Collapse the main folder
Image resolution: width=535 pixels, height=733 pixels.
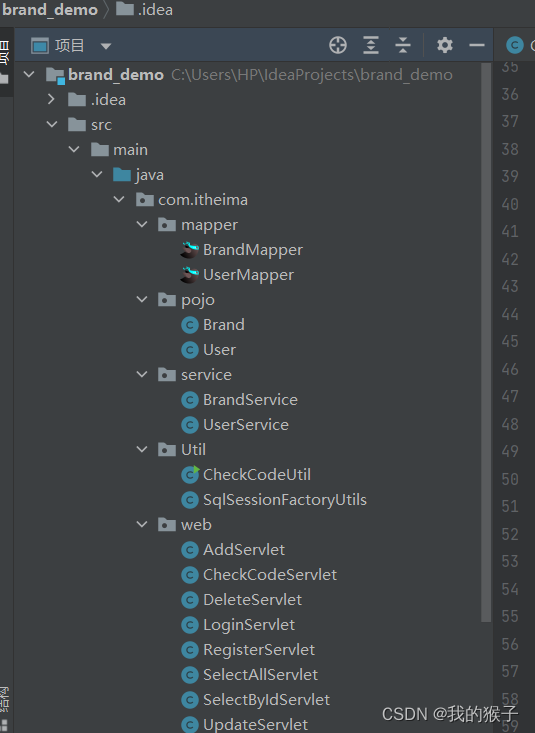74,149
